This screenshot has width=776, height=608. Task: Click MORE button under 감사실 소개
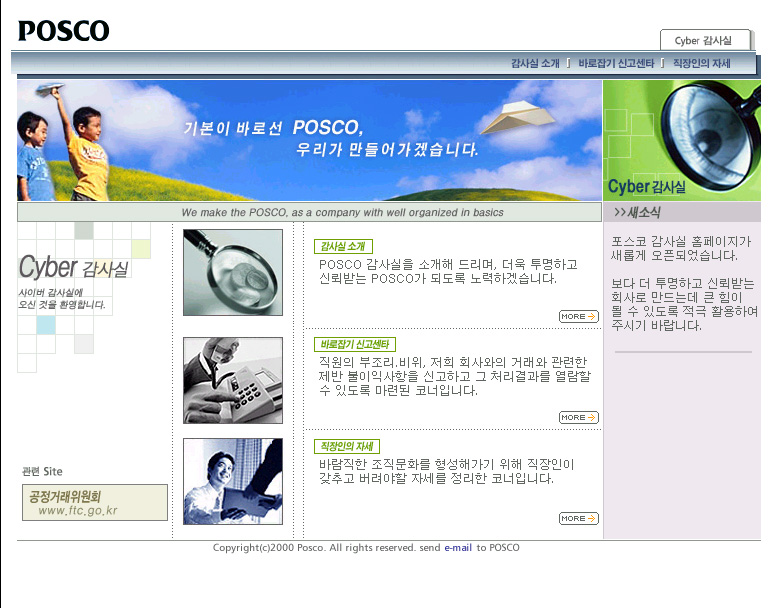[579, 316]
